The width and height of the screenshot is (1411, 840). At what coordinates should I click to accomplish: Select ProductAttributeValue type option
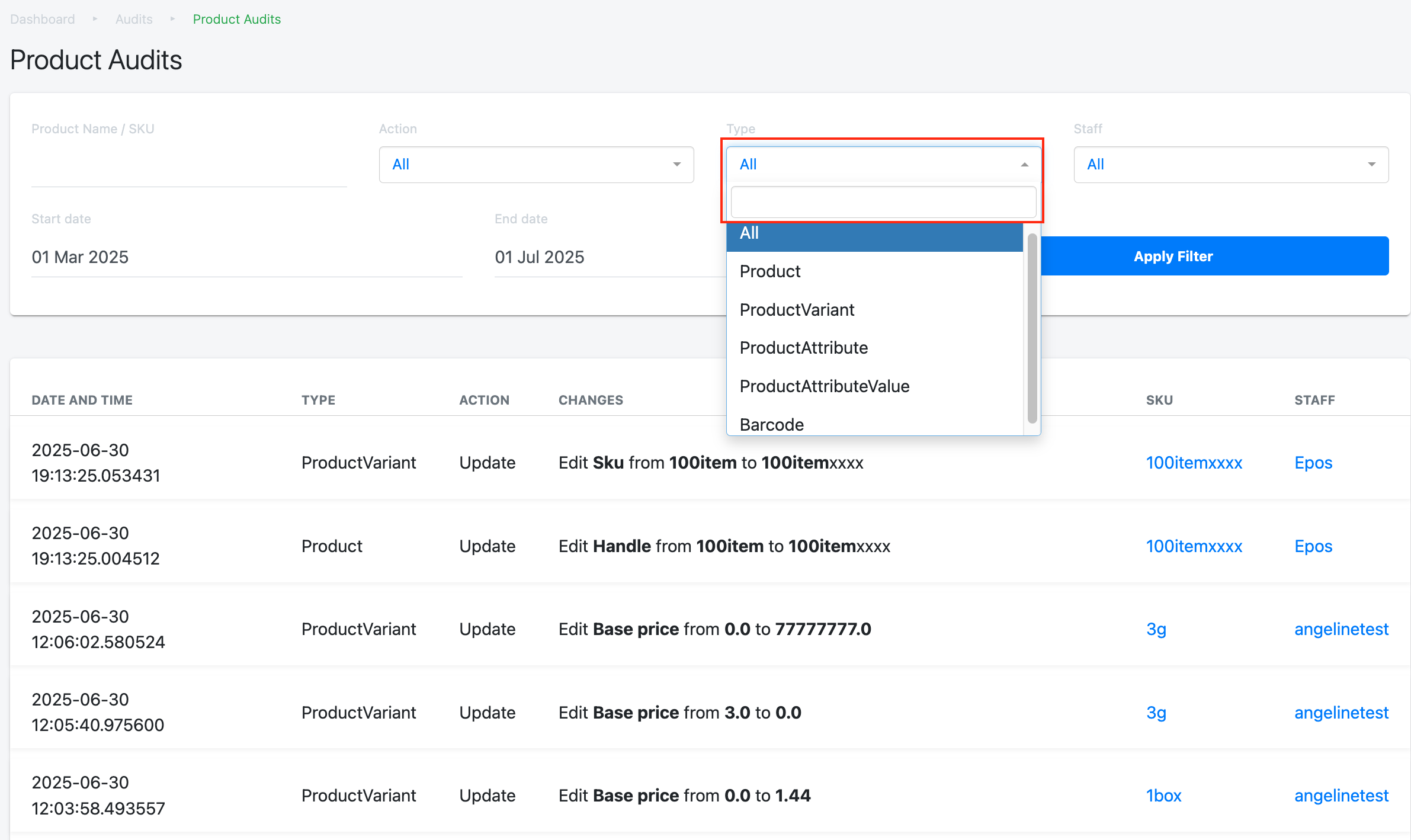point(825,386)
